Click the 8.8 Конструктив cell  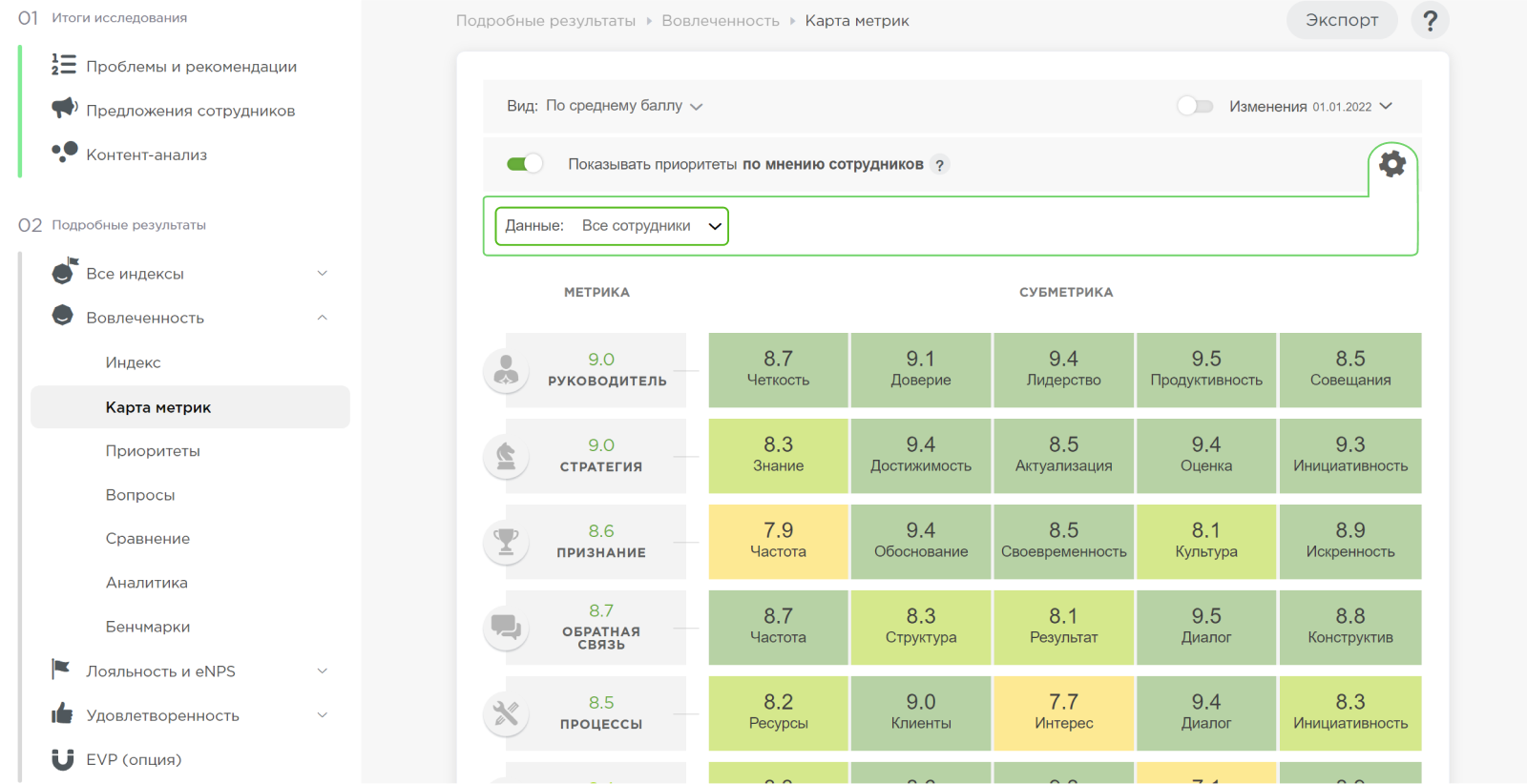(x=1350, y=628)
